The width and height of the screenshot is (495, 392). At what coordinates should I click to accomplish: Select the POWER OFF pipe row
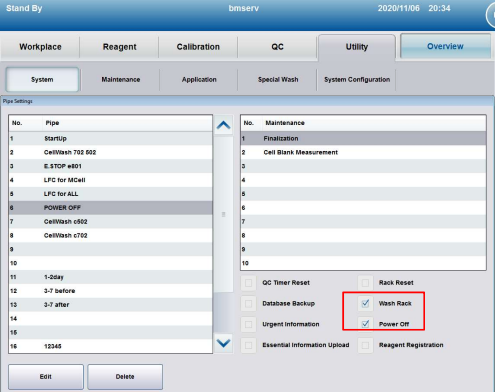click(x=110, y=208)
